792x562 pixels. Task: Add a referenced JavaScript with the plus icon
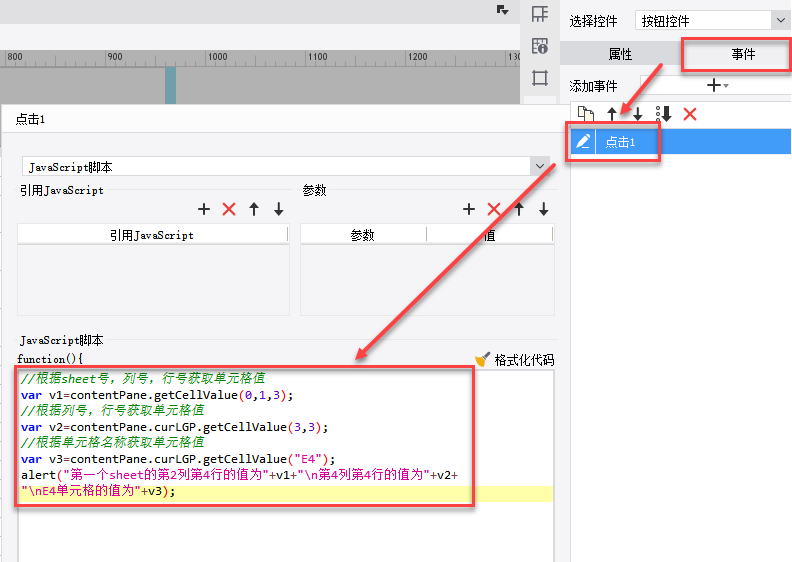204,209
